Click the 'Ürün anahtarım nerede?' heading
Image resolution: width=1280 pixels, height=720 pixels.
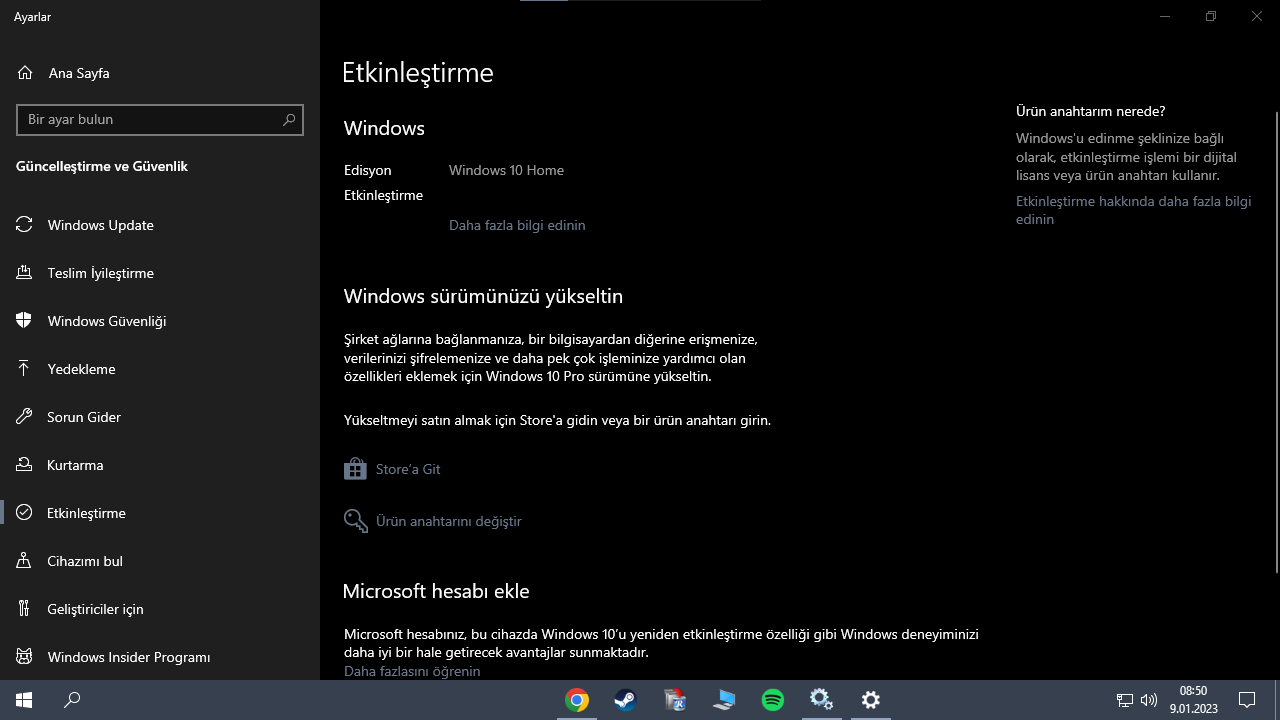pyautogui.click(x=1091, y=111)
